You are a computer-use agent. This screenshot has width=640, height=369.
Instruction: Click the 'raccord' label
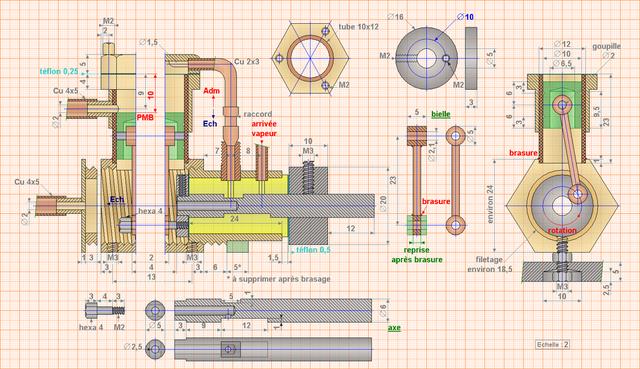tap(258, 114)
